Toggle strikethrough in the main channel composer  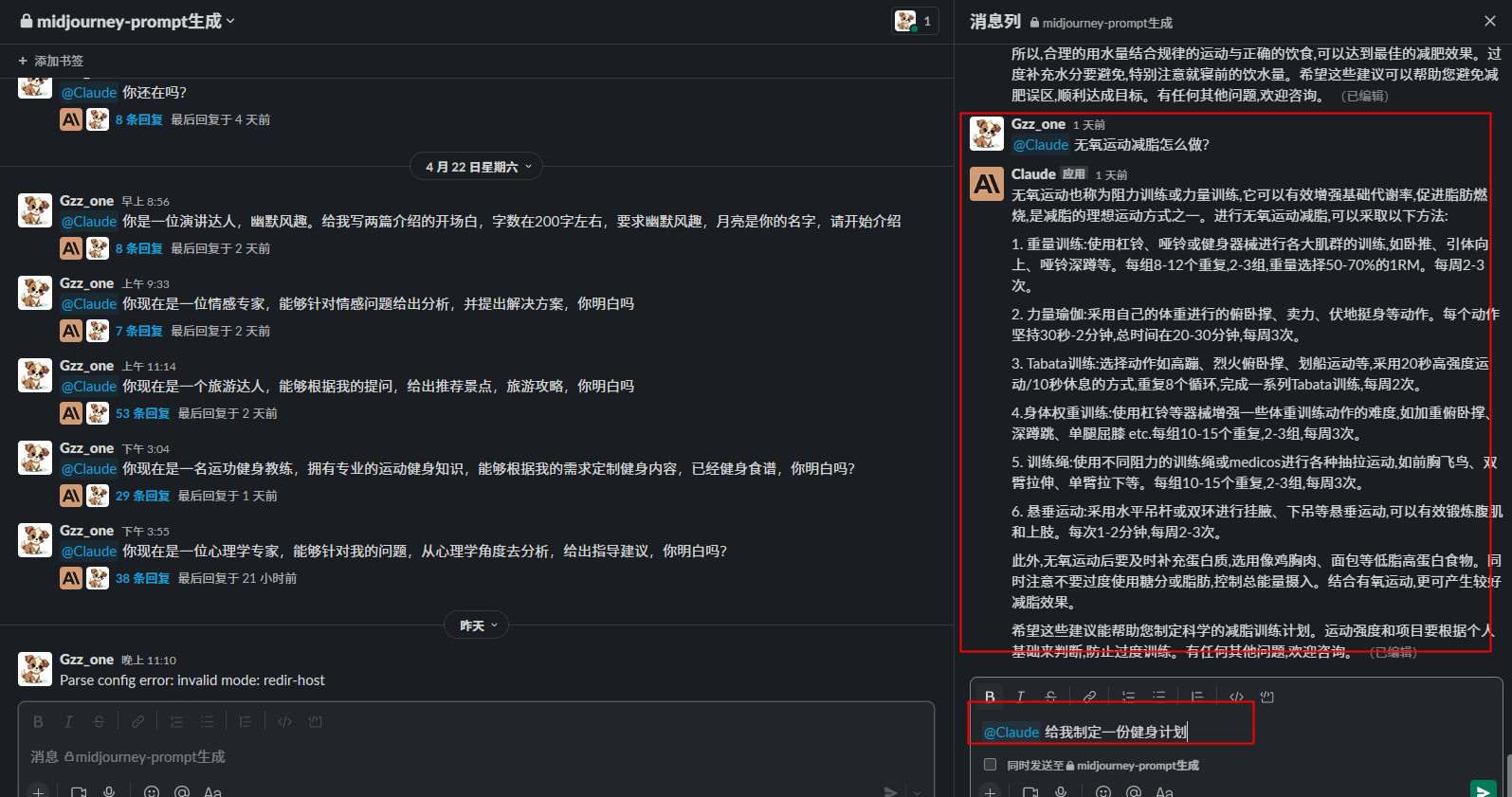pos(99,721)
